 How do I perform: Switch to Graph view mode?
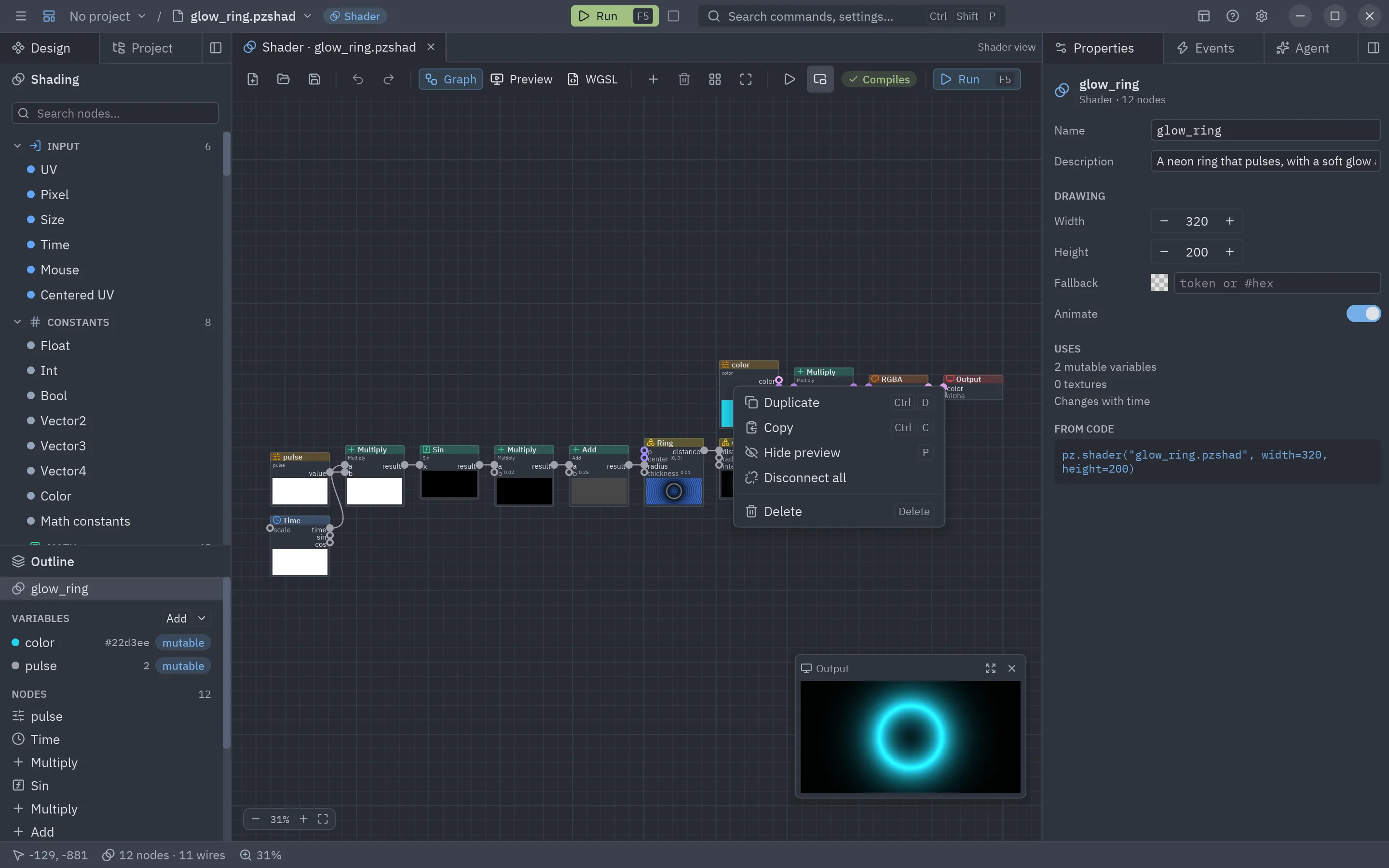[450, 79]
